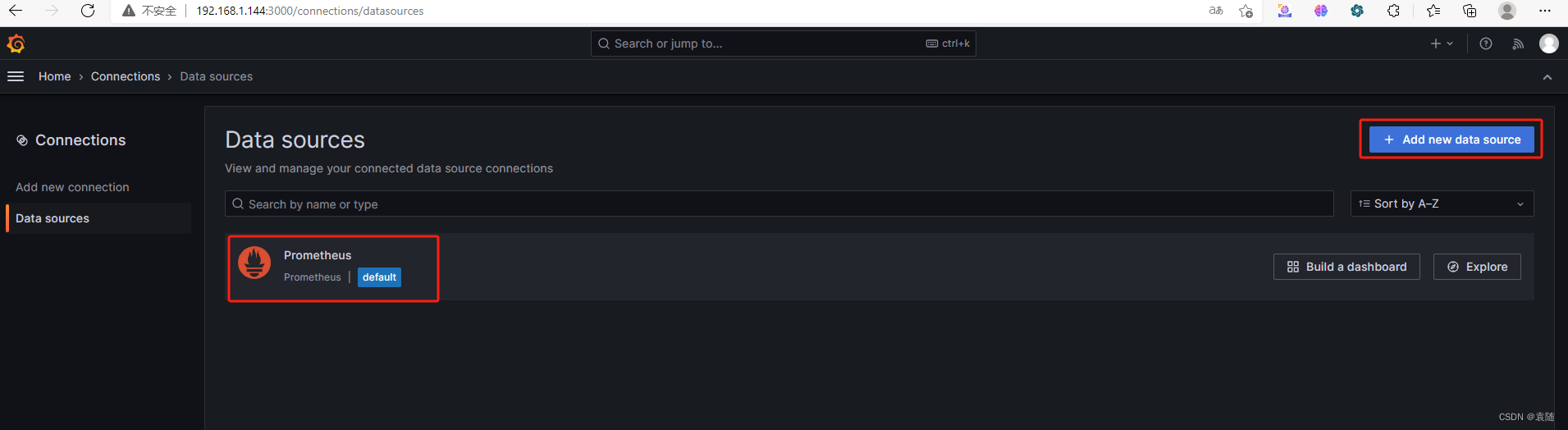Open browser extensions puzzle icon
Image resolution: width=1568 pixels, height=430 pixels.
[1393, 11]
